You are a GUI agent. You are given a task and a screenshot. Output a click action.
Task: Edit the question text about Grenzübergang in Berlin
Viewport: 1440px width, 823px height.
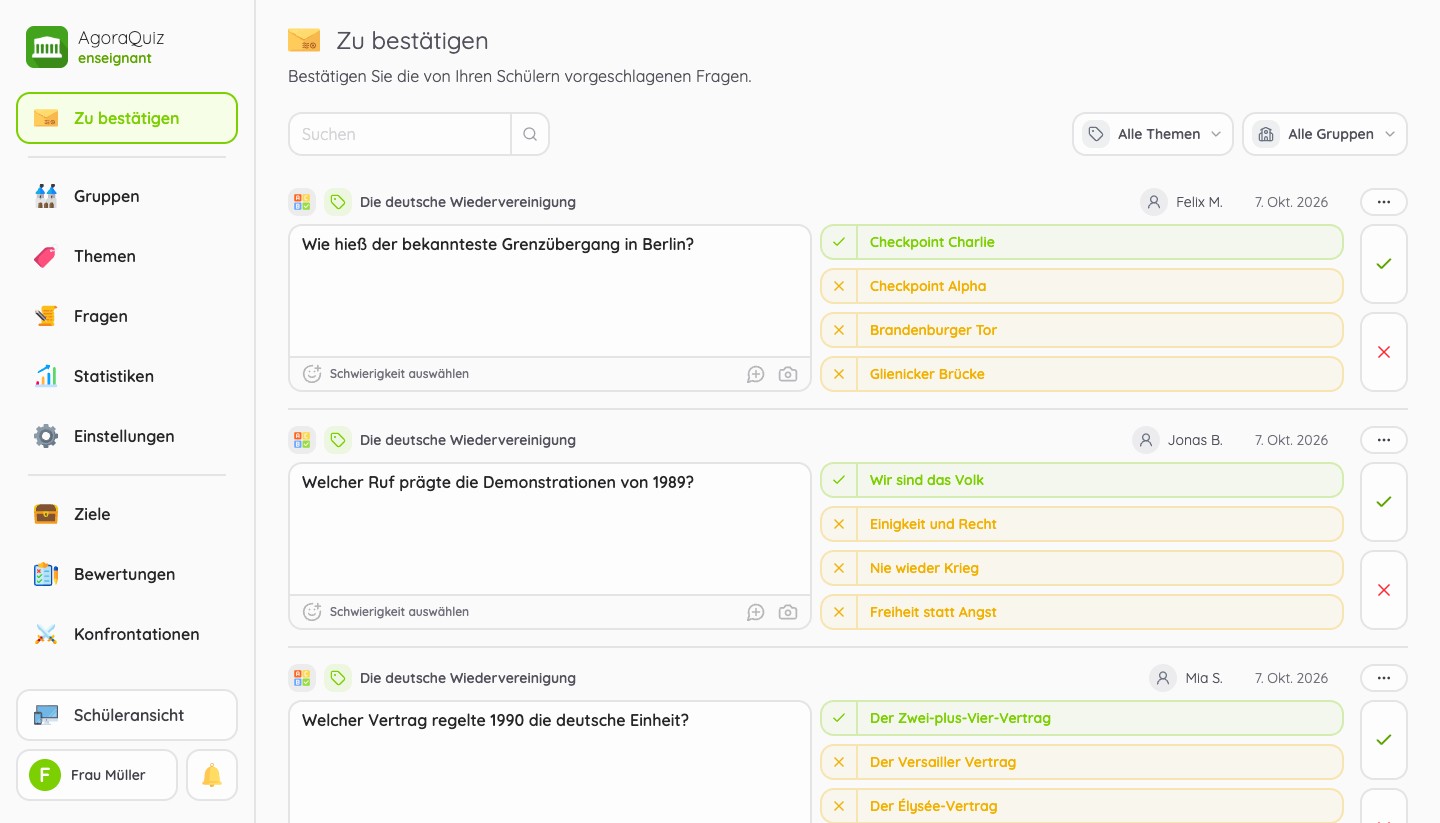point(550,291)
